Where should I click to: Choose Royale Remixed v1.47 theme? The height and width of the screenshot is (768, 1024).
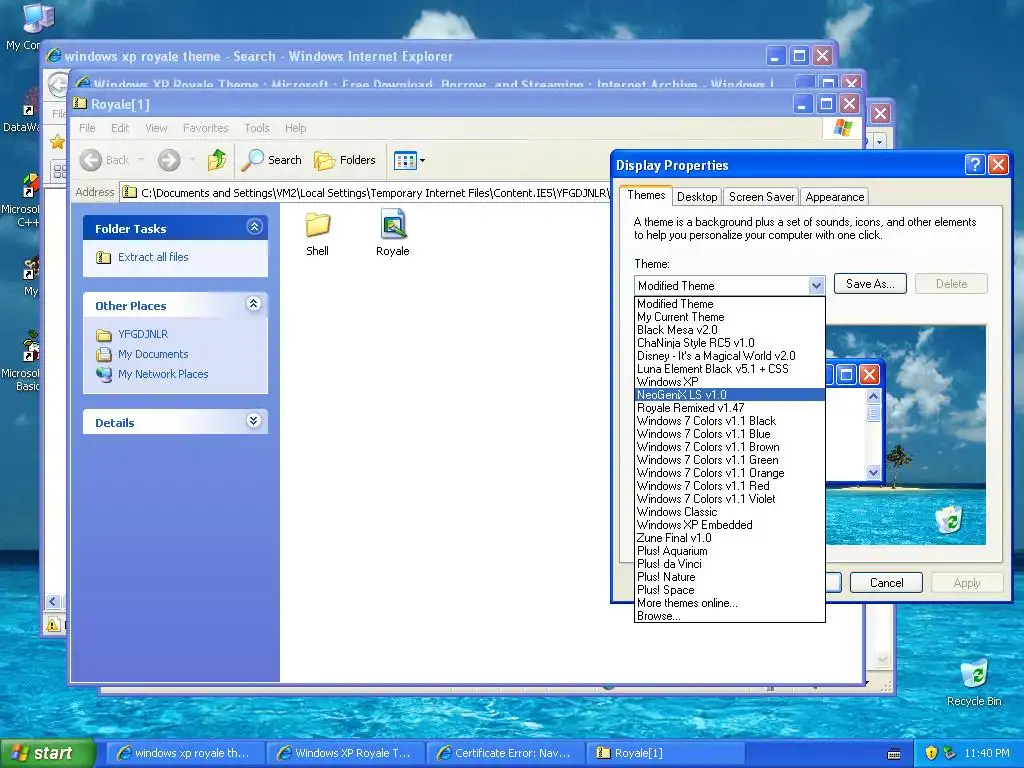(x=729, y=408)
